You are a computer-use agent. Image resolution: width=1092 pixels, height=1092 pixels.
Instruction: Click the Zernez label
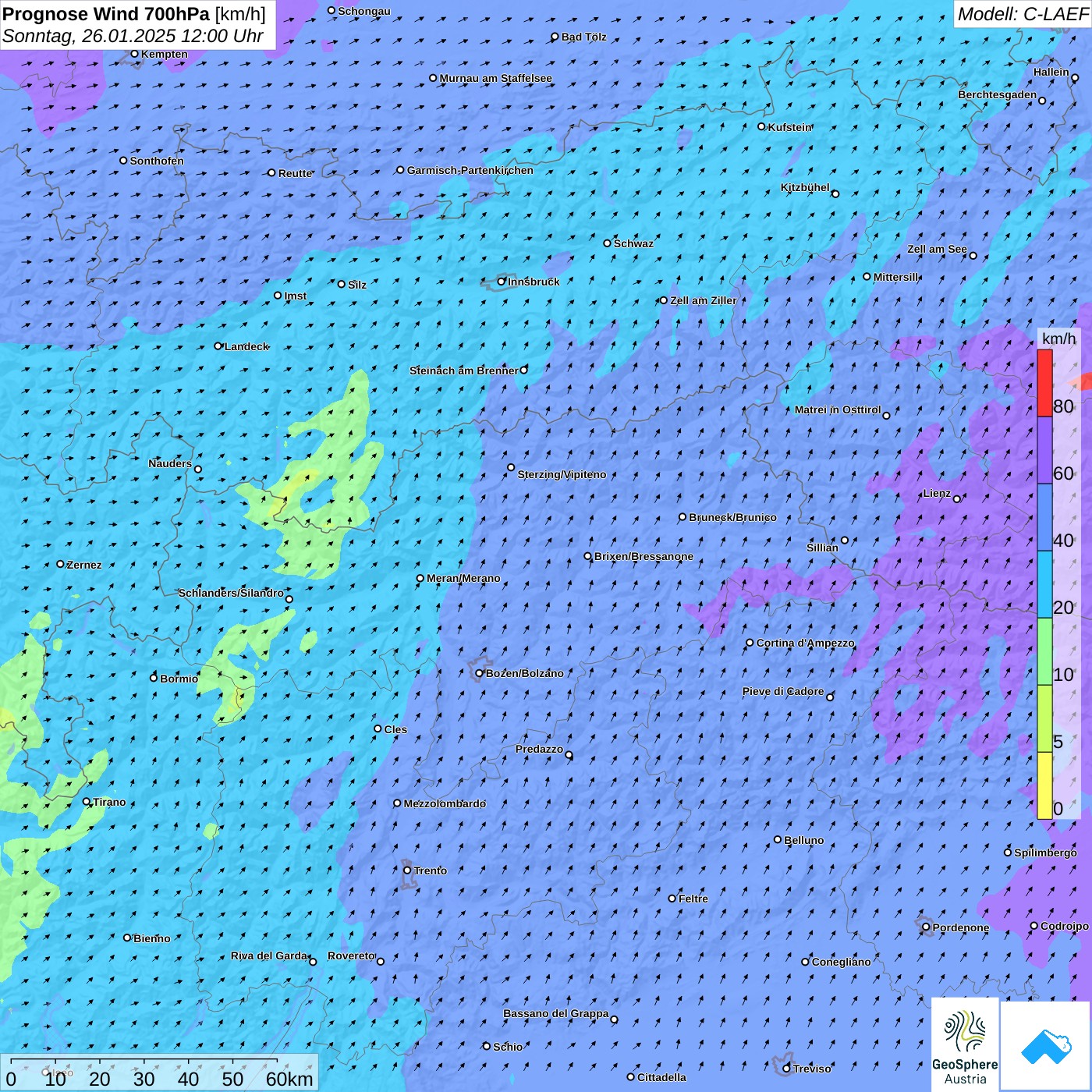point(84,565)
